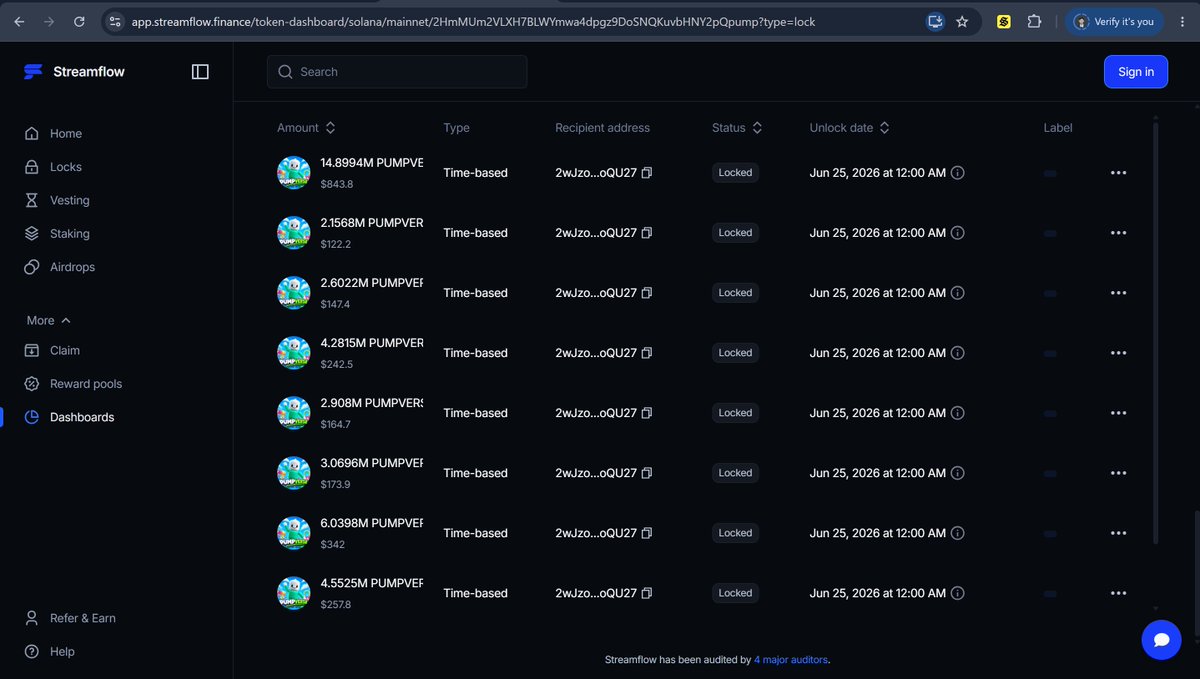Show unlock date info for 2.6022M row
The height and width of the screenshot is (679, 1200).
957,293
